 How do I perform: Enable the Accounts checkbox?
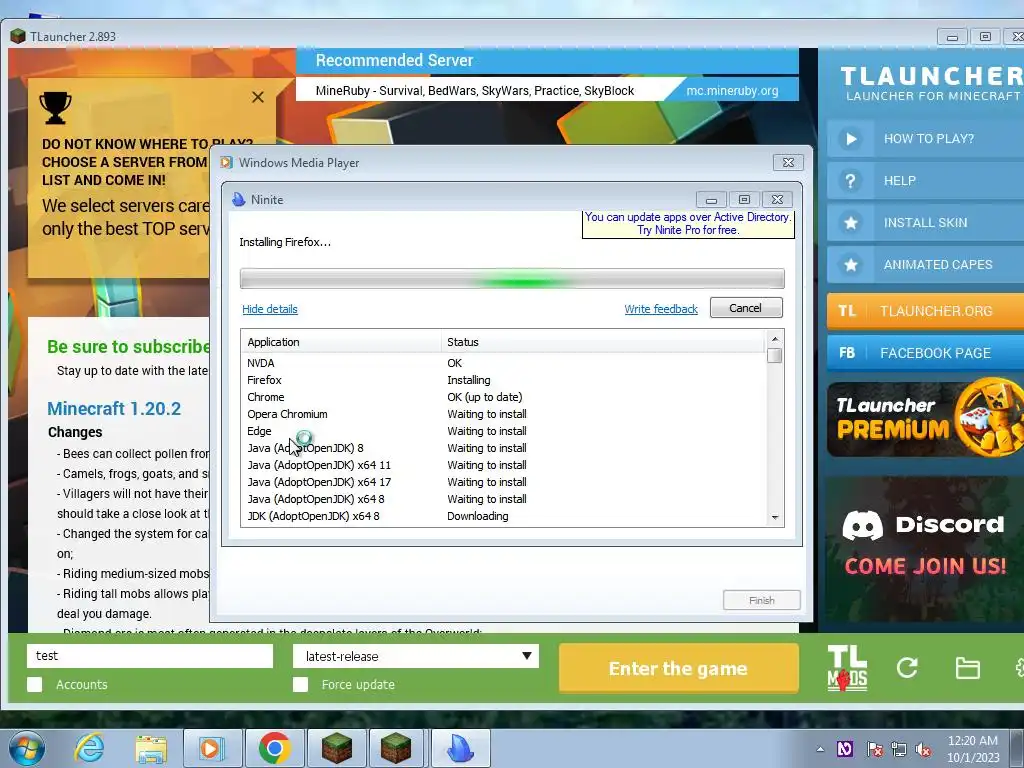(35, 684)
